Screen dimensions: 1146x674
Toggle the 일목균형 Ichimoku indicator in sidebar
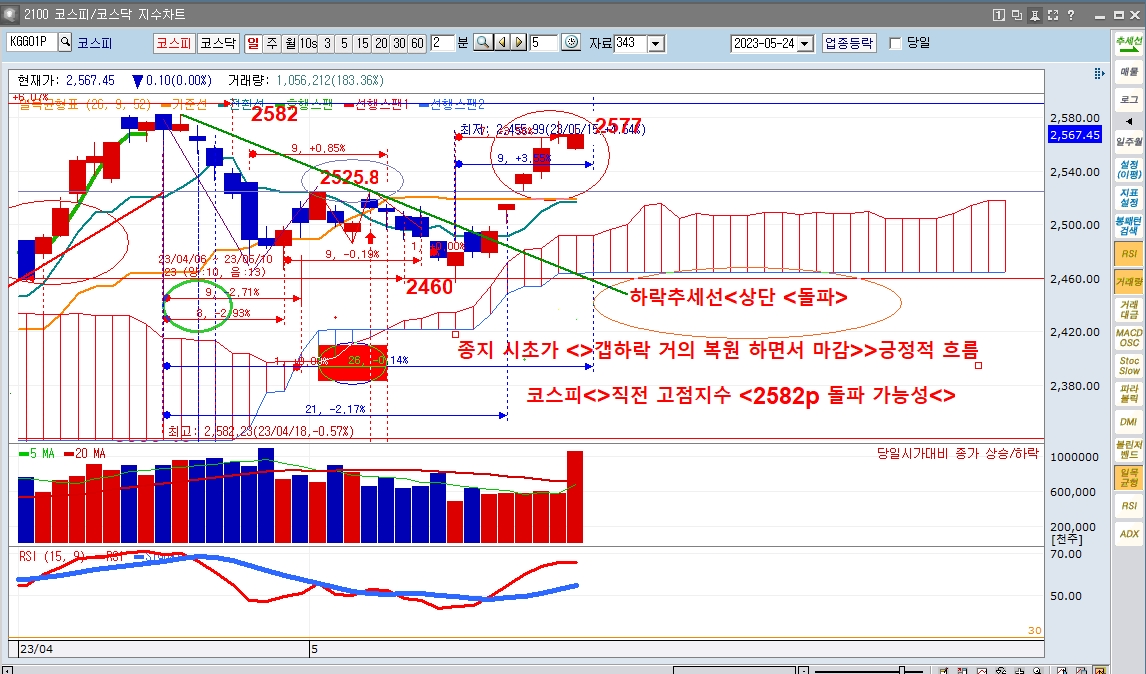point(1129,477)
